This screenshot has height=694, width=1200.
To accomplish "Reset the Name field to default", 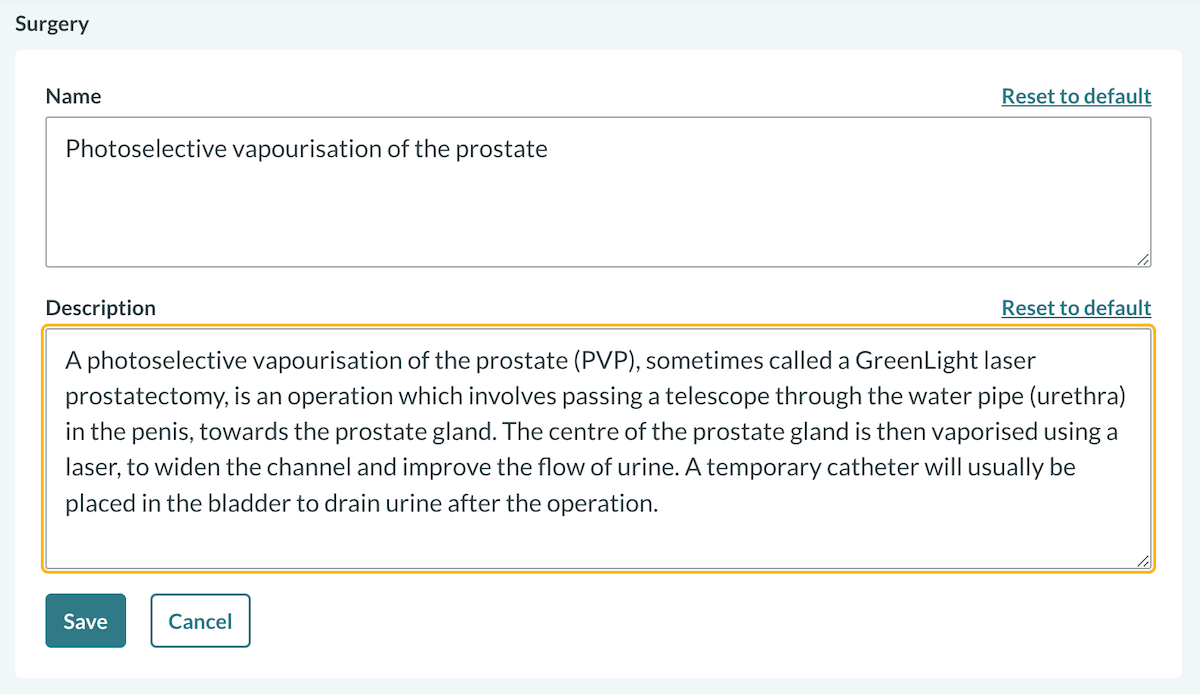I will coord(1076,96).
